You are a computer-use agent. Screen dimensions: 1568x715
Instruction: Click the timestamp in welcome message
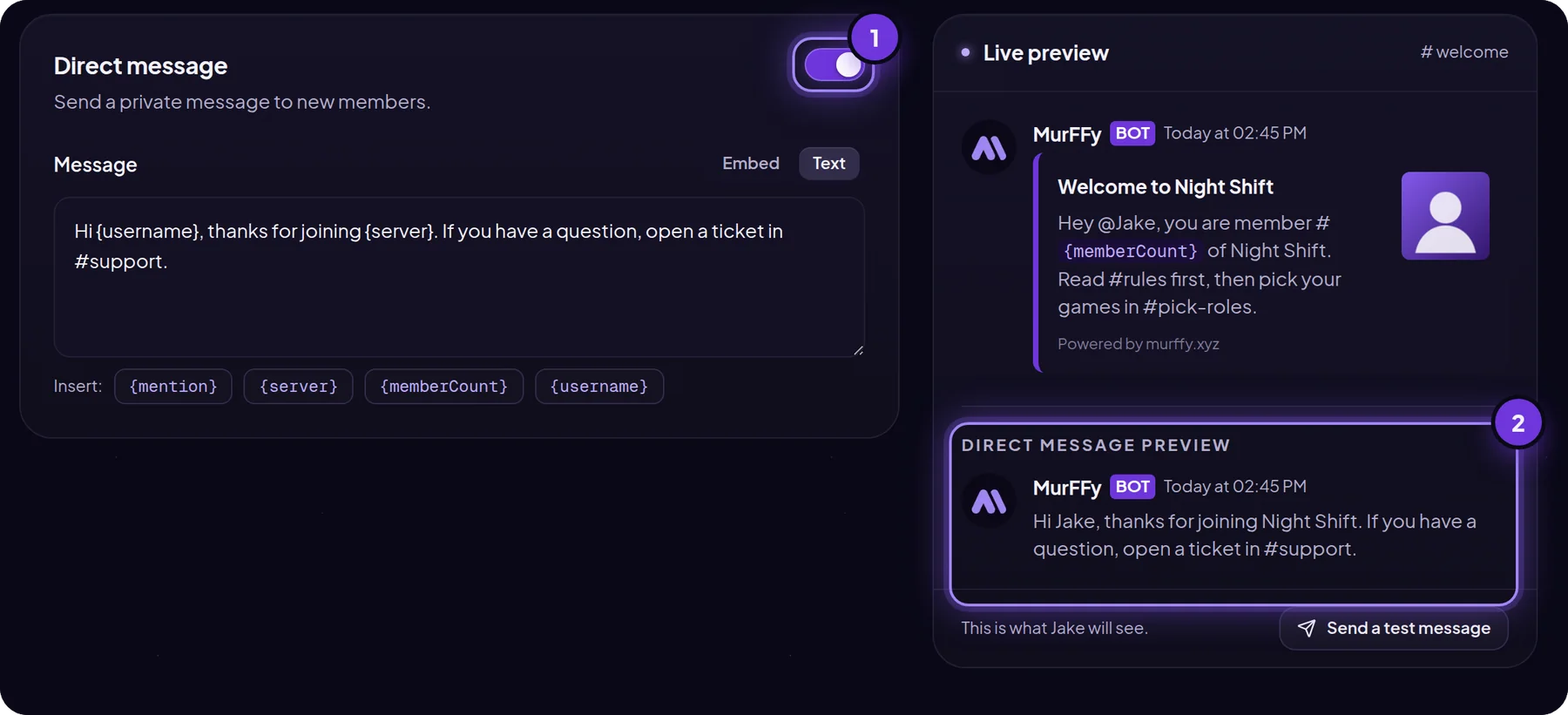pyautogui.click(x=1235, y=133)
